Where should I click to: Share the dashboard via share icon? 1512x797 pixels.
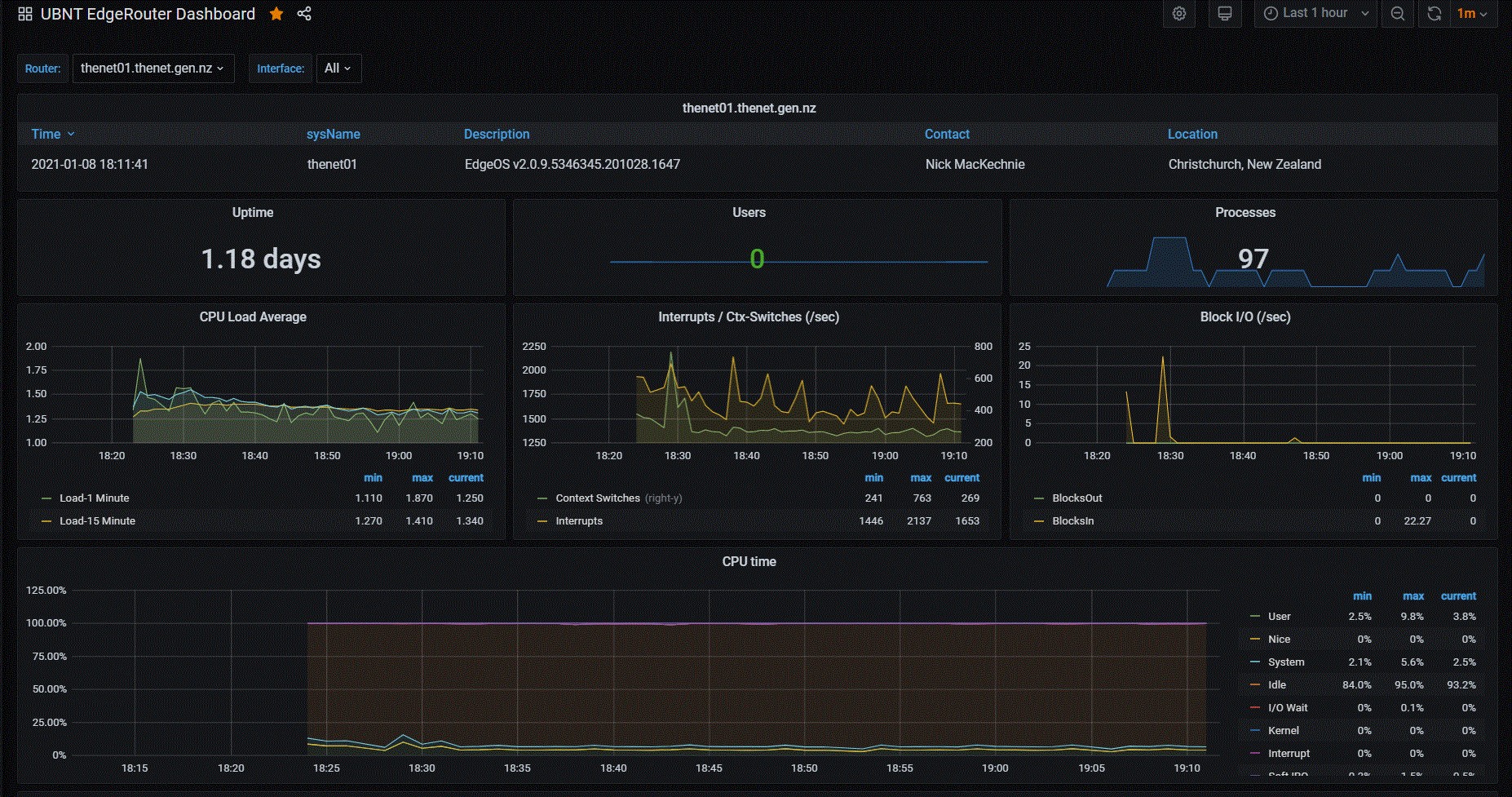[304, 14]
